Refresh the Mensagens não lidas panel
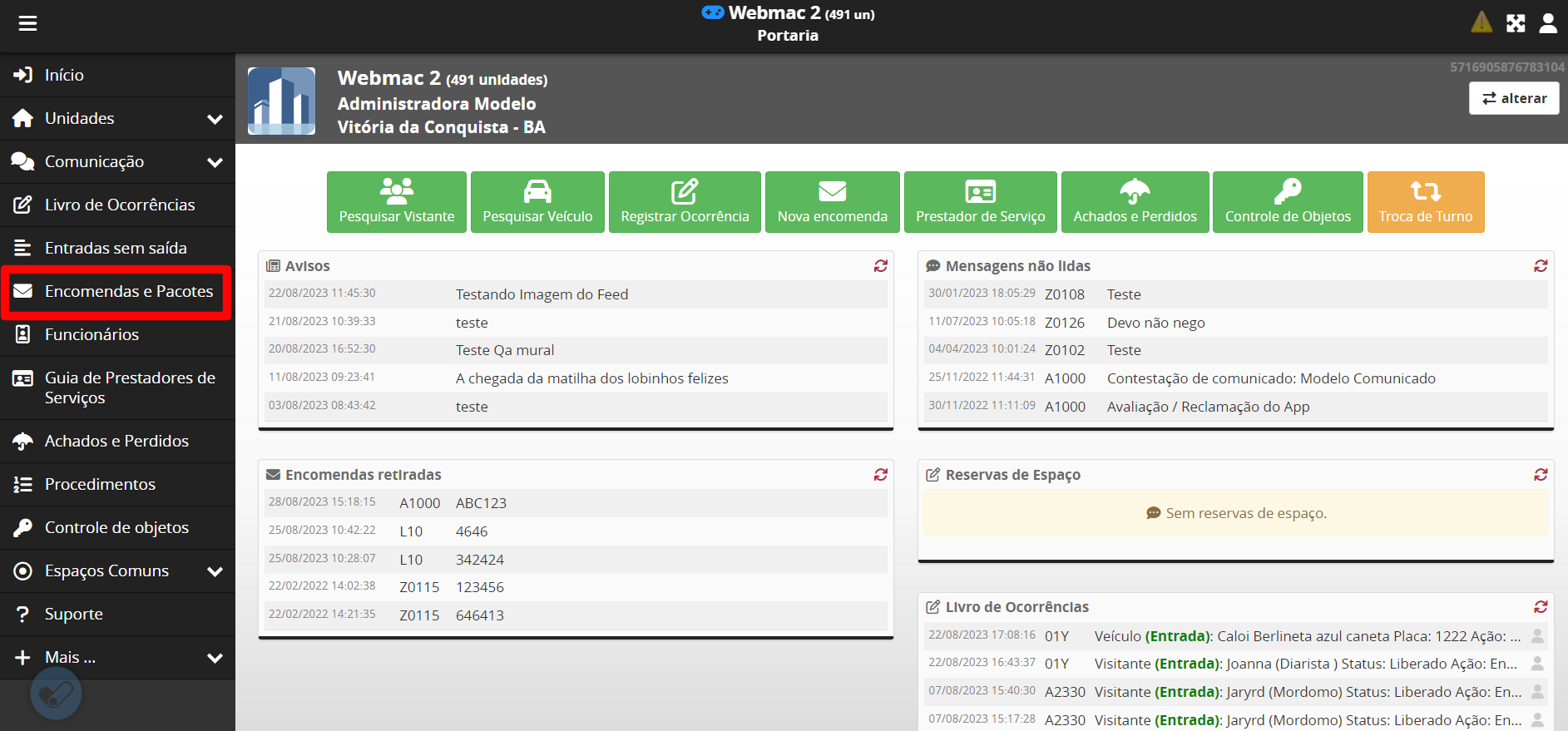1568x731 pixels. (x=1541, y=266)
